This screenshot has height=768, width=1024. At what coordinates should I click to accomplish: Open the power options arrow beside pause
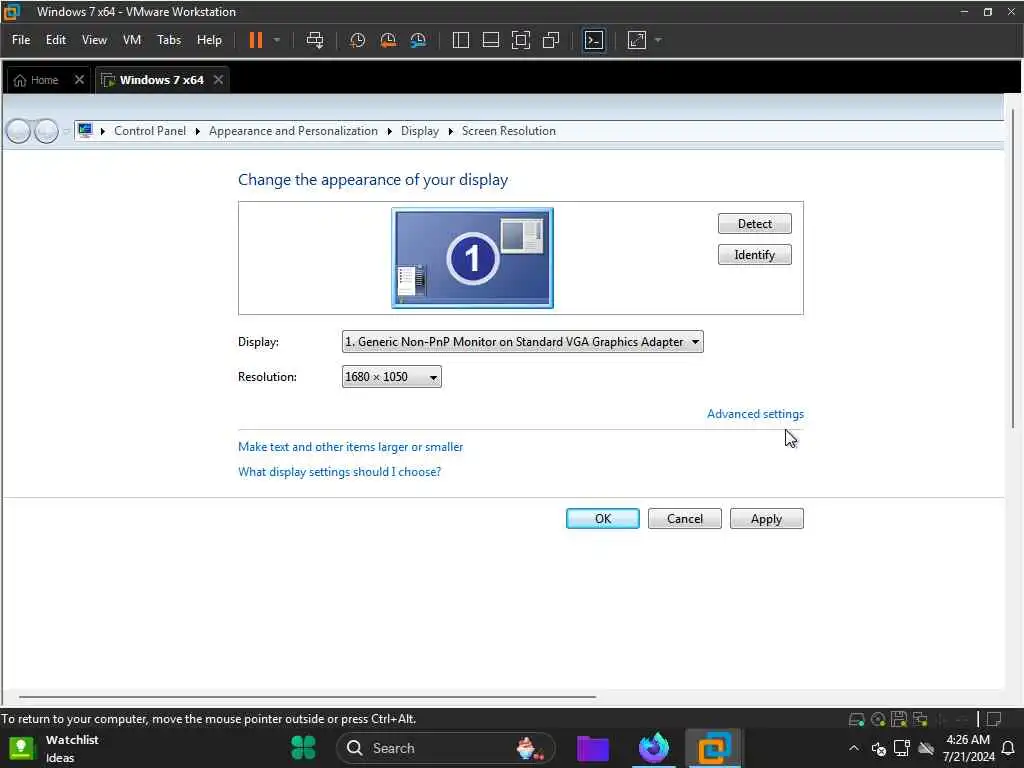click(277, 40)
